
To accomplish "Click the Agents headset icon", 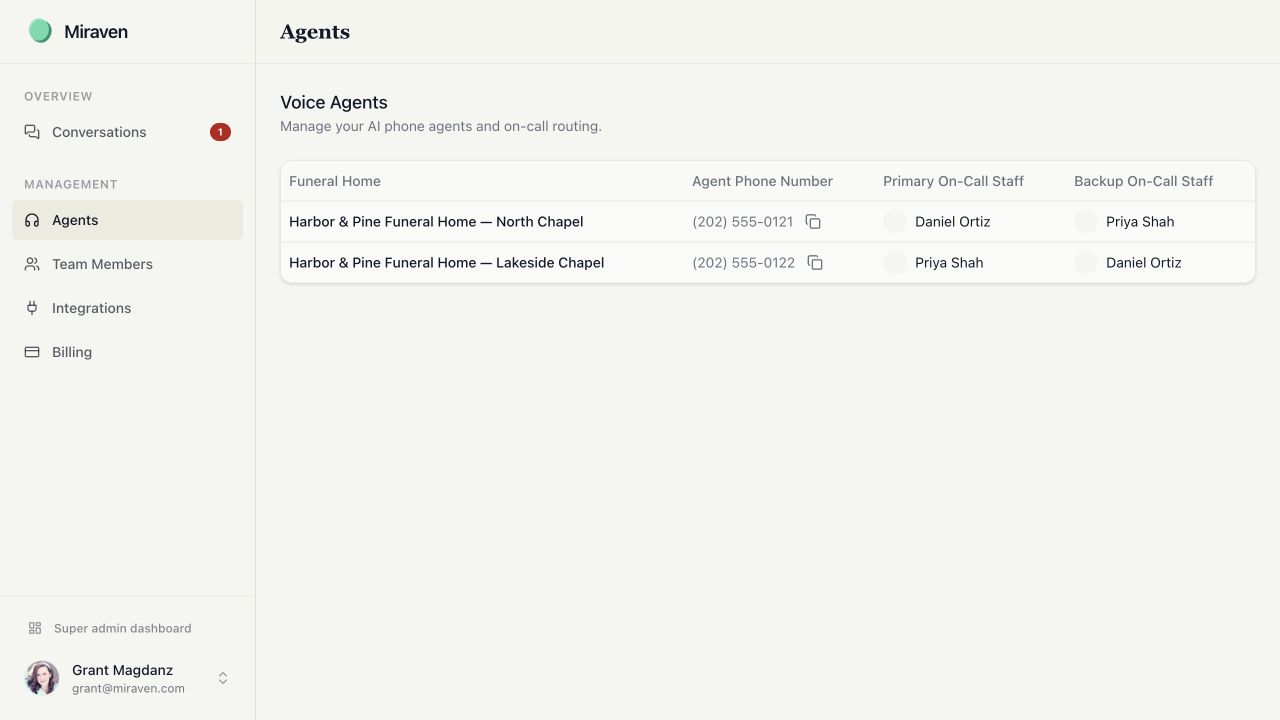I will pyautogui.click(x=32, y=220).
